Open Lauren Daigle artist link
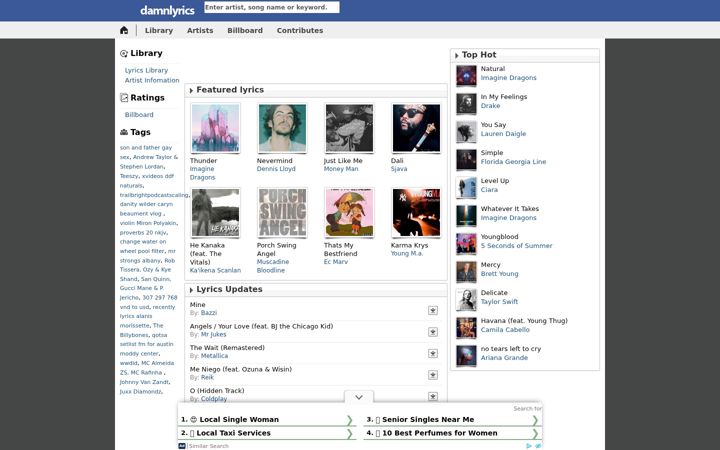 pos(503,134)
